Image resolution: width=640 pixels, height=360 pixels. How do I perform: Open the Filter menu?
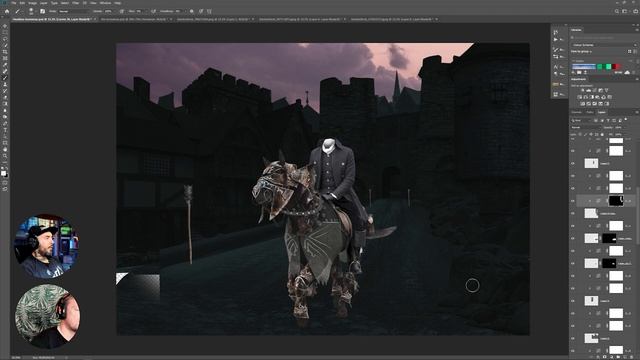[x=76, y=3]
